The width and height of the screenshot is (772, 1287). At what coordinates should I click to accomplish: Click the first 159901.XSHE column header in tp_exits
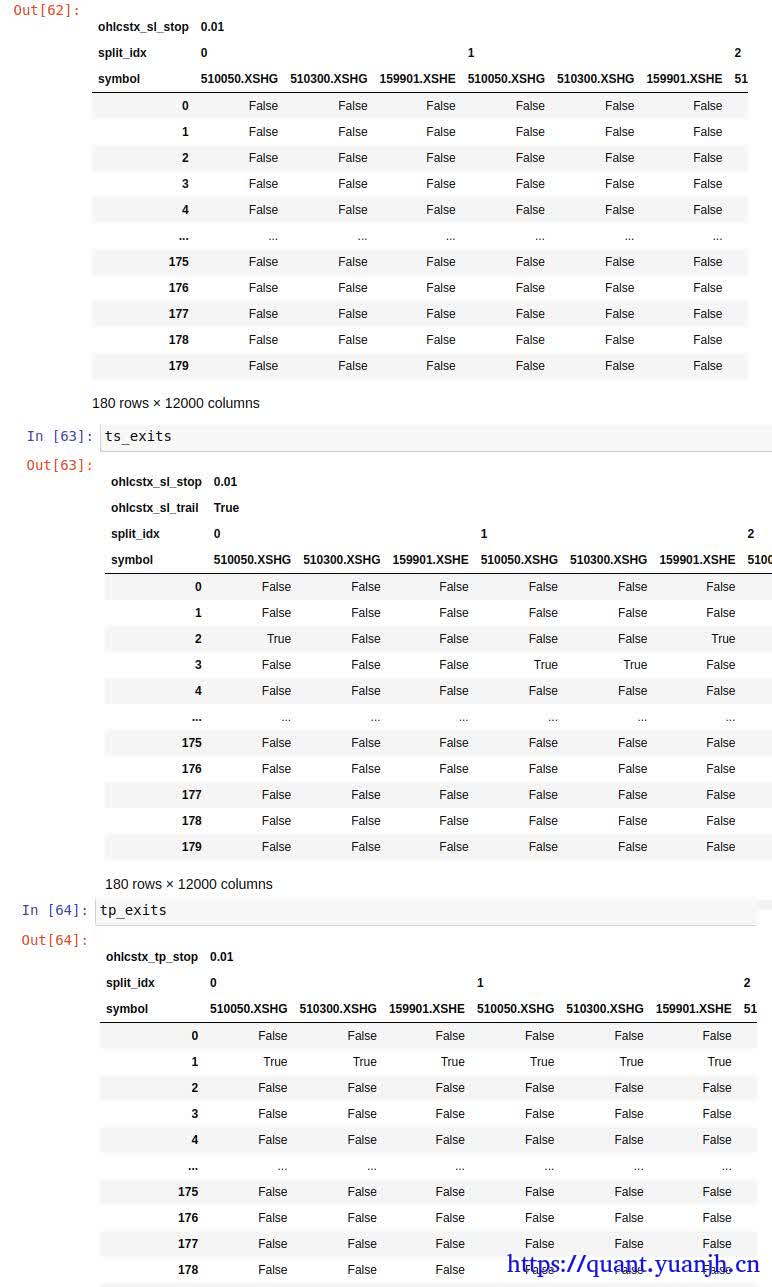426,1009
